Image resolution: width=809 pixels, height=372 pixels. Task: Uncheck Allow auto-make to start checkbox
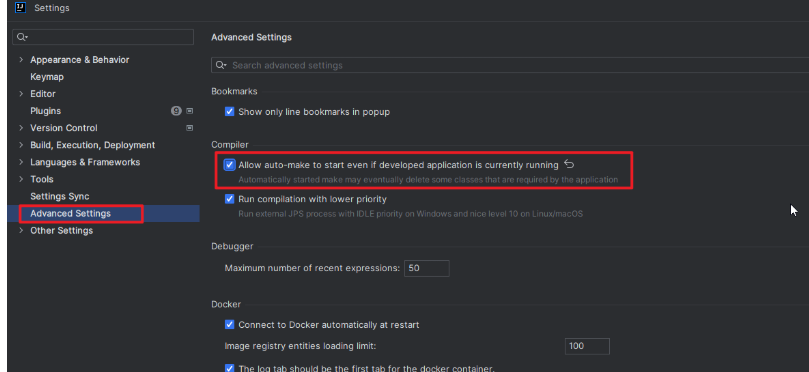230,165
